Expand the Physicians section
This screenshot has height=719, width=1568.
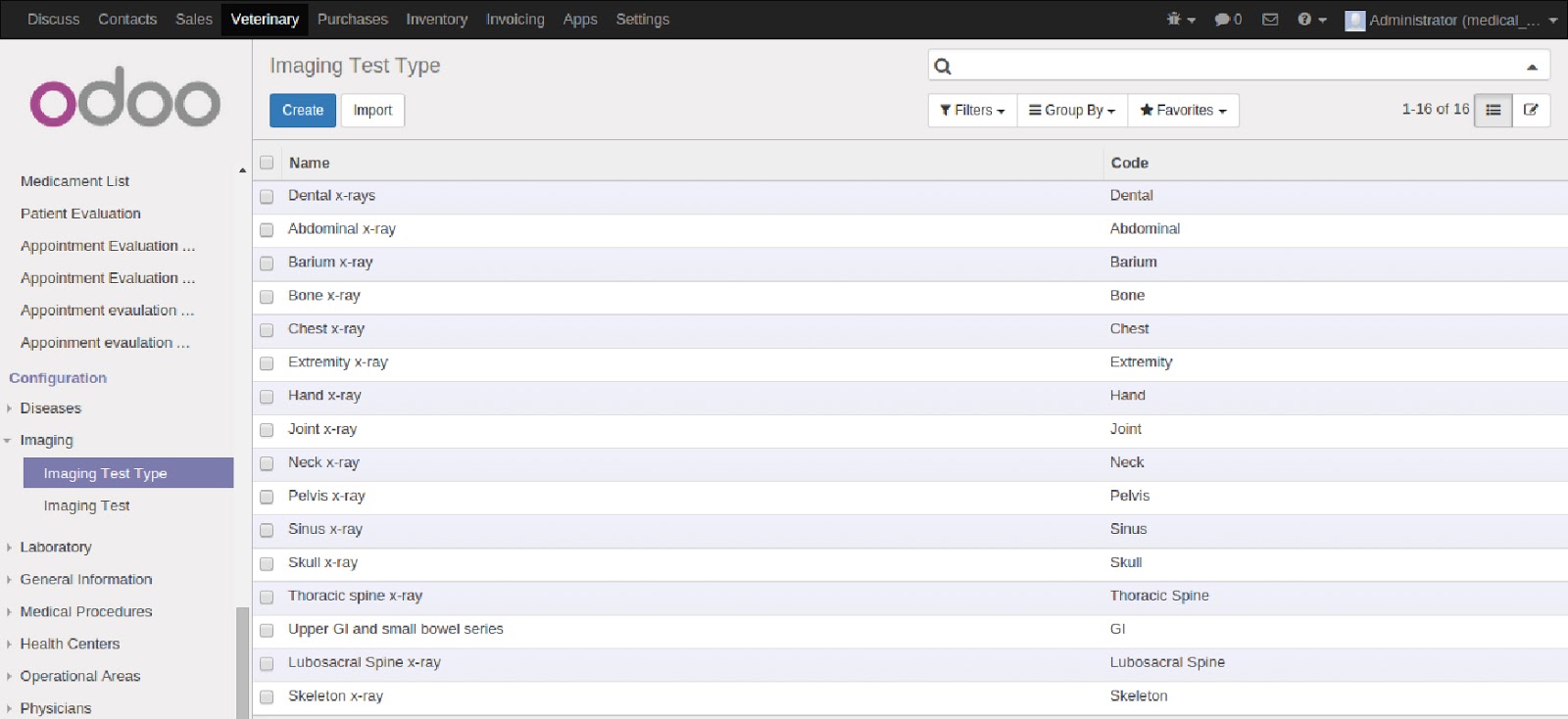coord(55,709)
